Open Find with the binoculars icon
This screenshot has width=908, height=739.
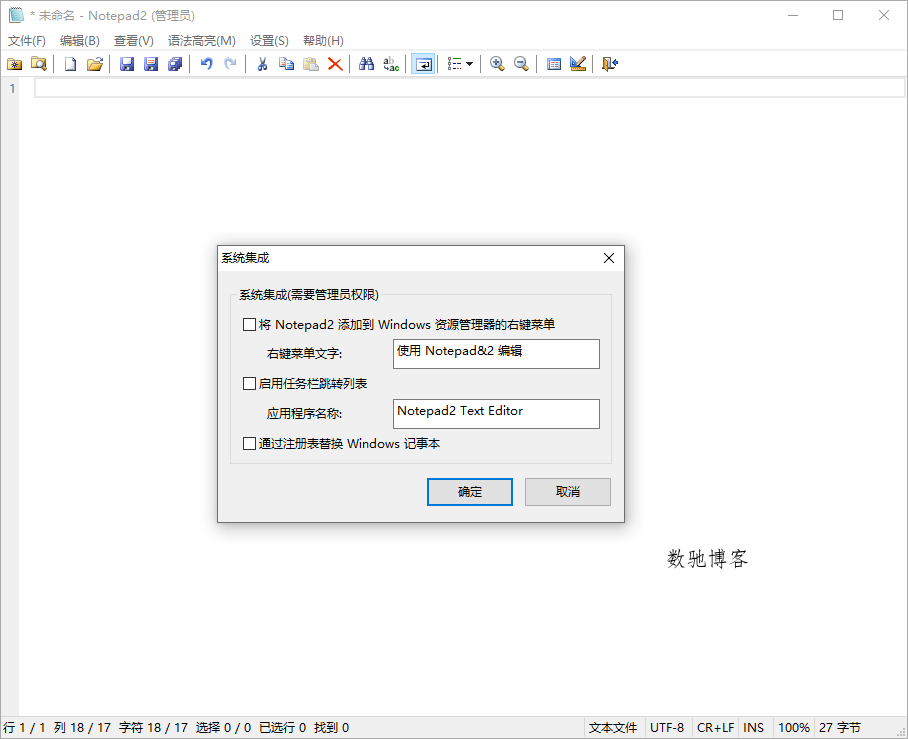[367, 64]
